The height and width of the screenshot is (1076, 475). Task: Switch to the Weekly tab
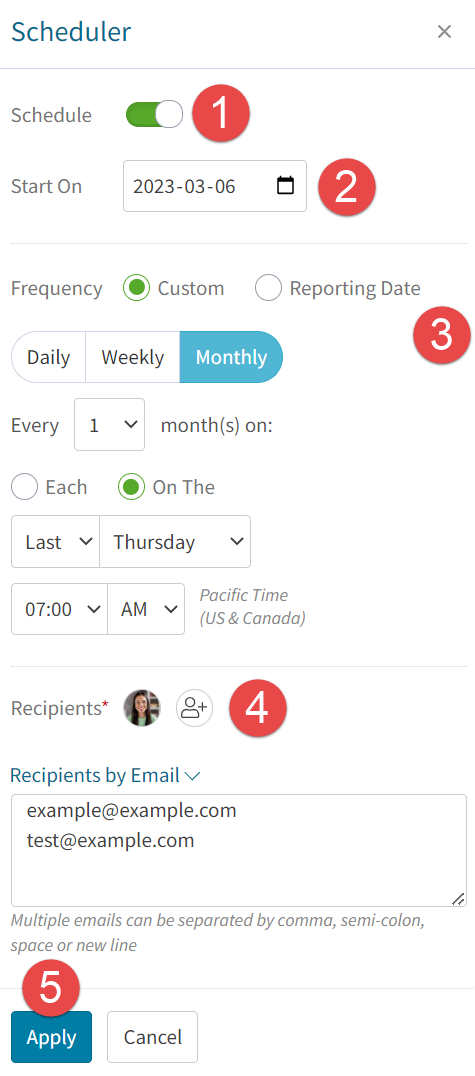[132, 358]
